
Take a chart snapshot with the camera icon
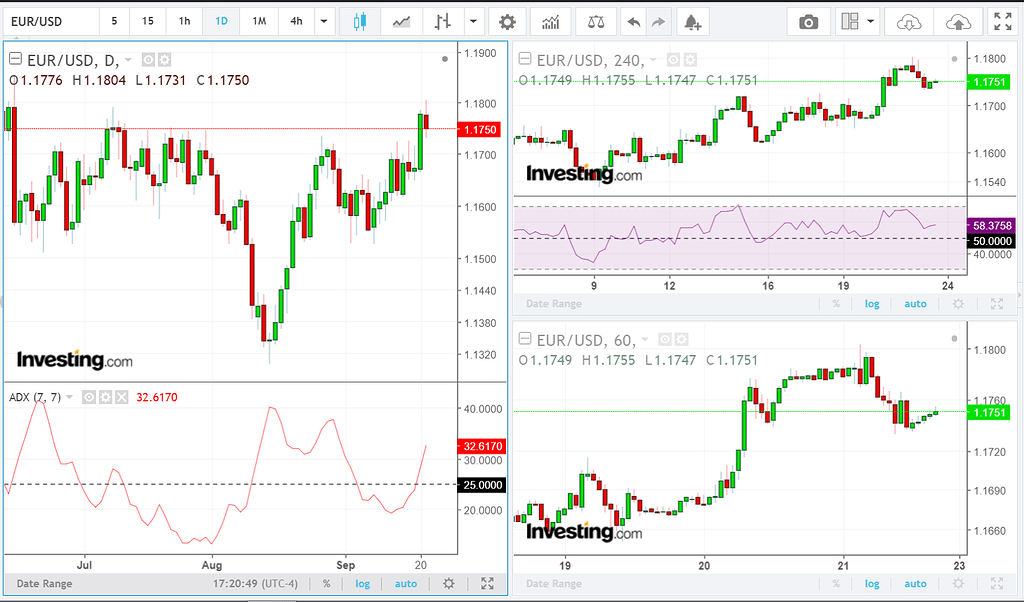(x=809, y=20)
